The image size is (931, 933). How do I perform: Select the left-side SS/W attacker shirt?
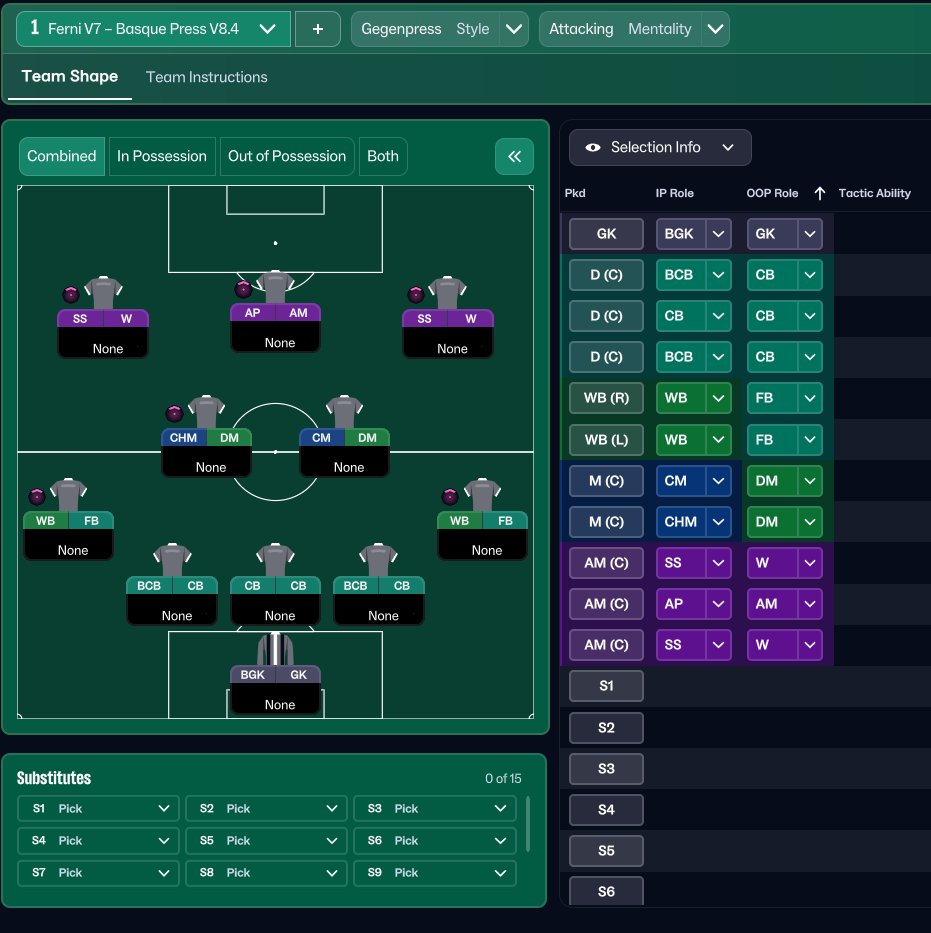pos(103,293)
